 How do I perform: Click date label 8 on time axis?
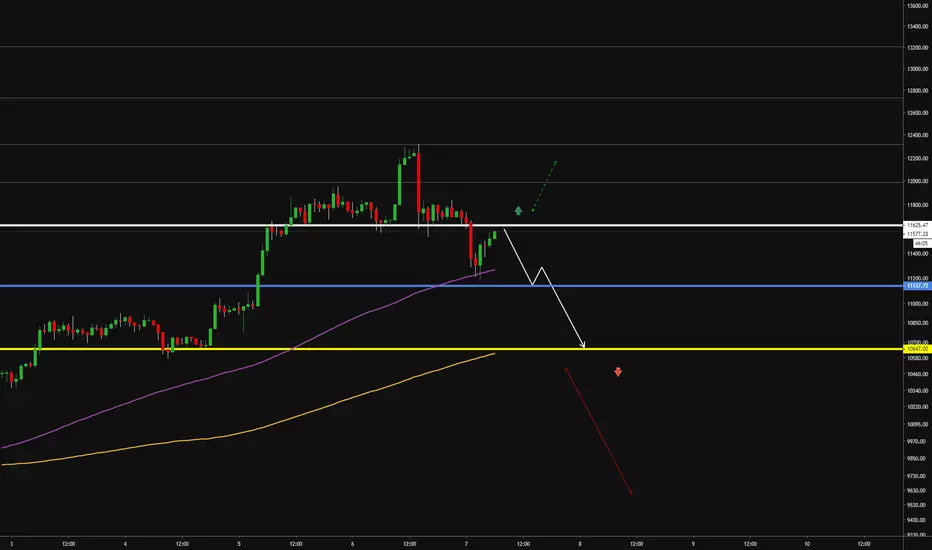tap(580, 543)
